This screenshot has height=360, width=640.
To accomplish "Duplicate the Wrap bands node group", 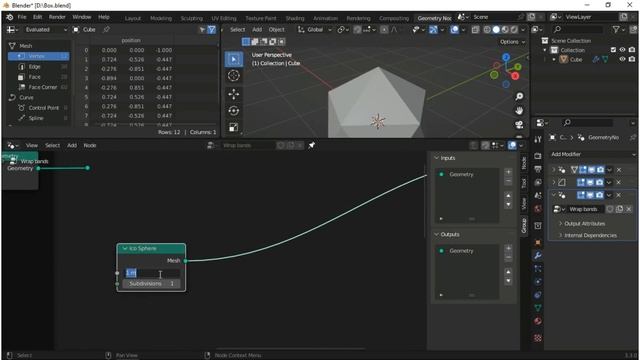I will (619, 209).
